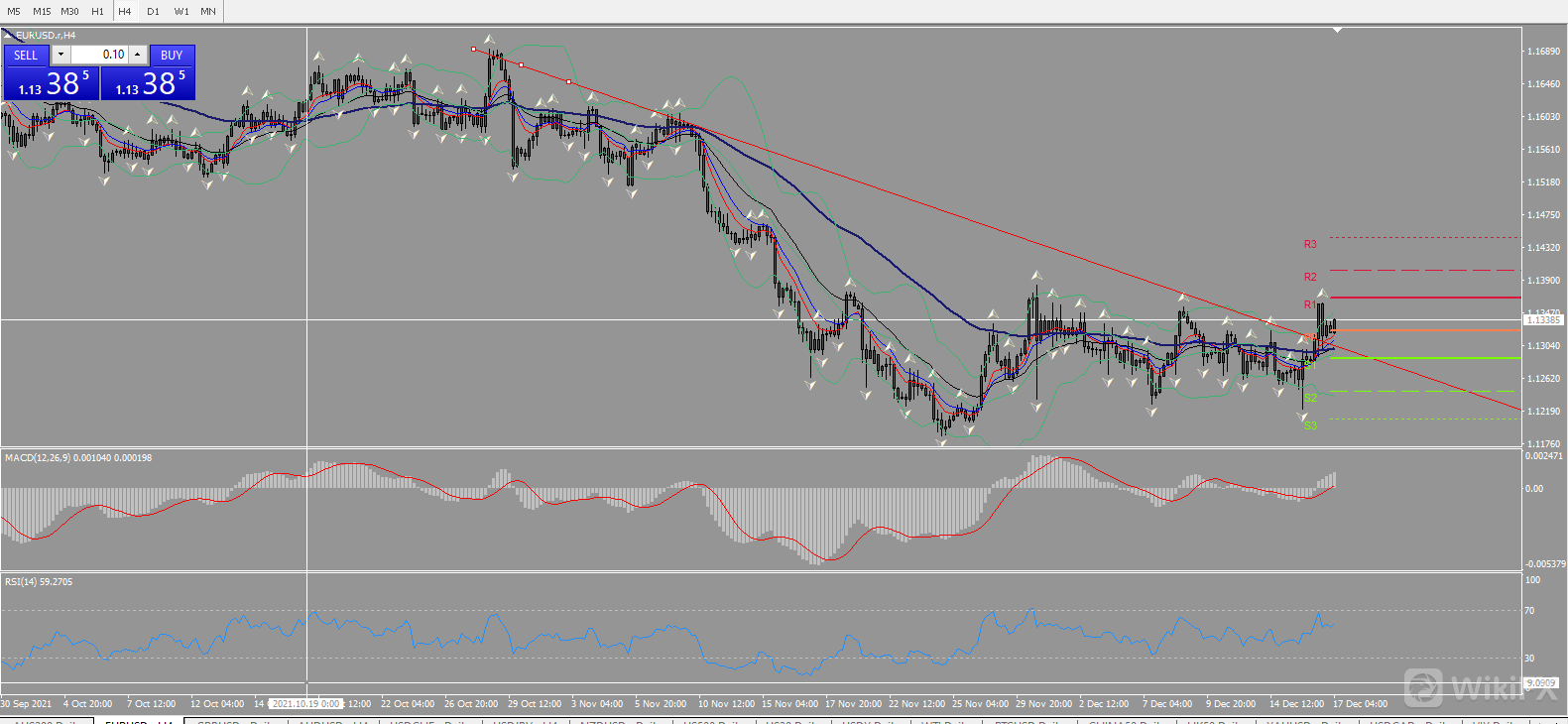The height and width of the screenshot is (724, 1568).
Task: Click the RSI(14) indicator label
Action: click(39, 582)
